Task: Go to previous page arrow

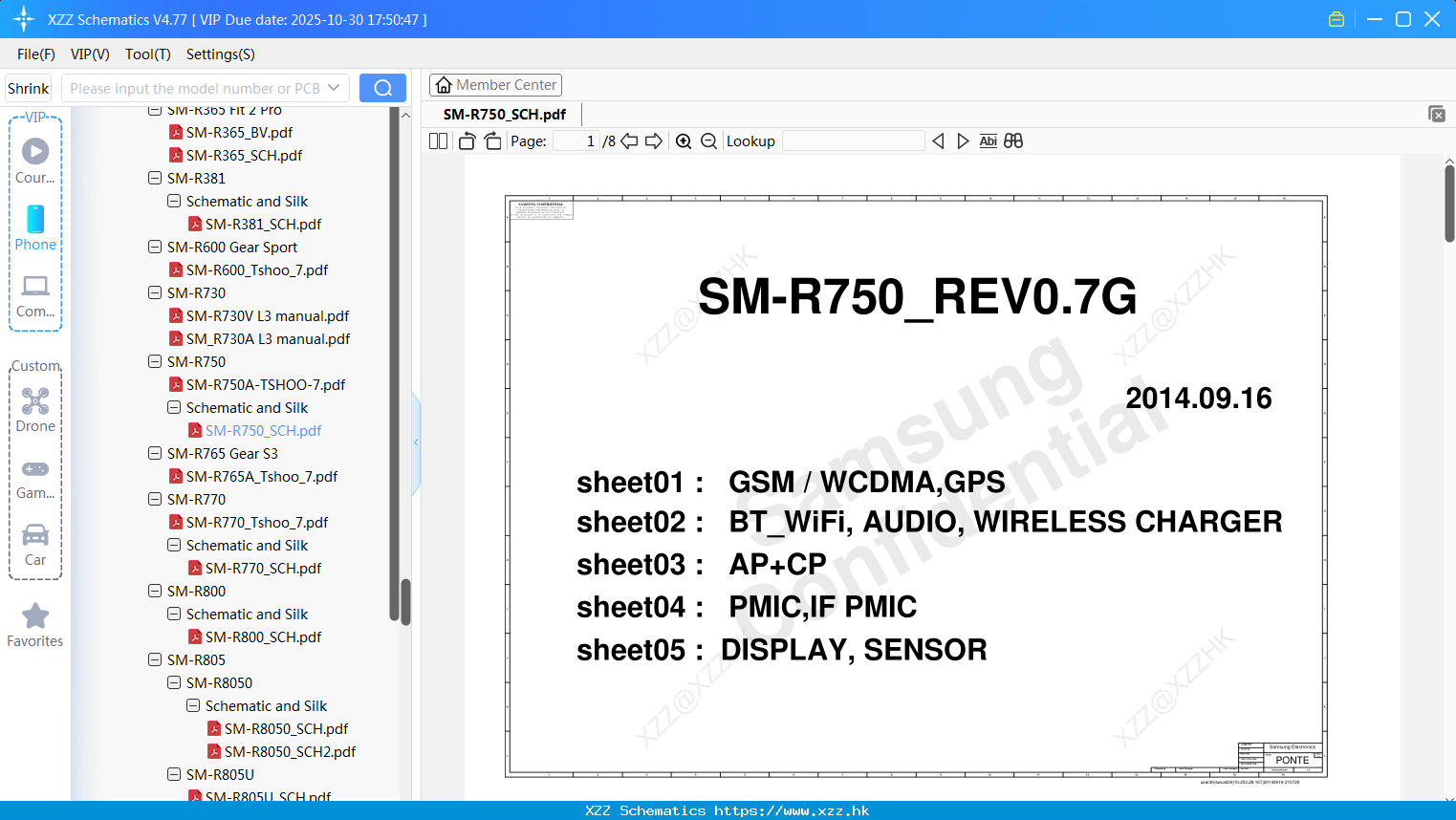Action: pyautogui.click(x=629, y=141)
